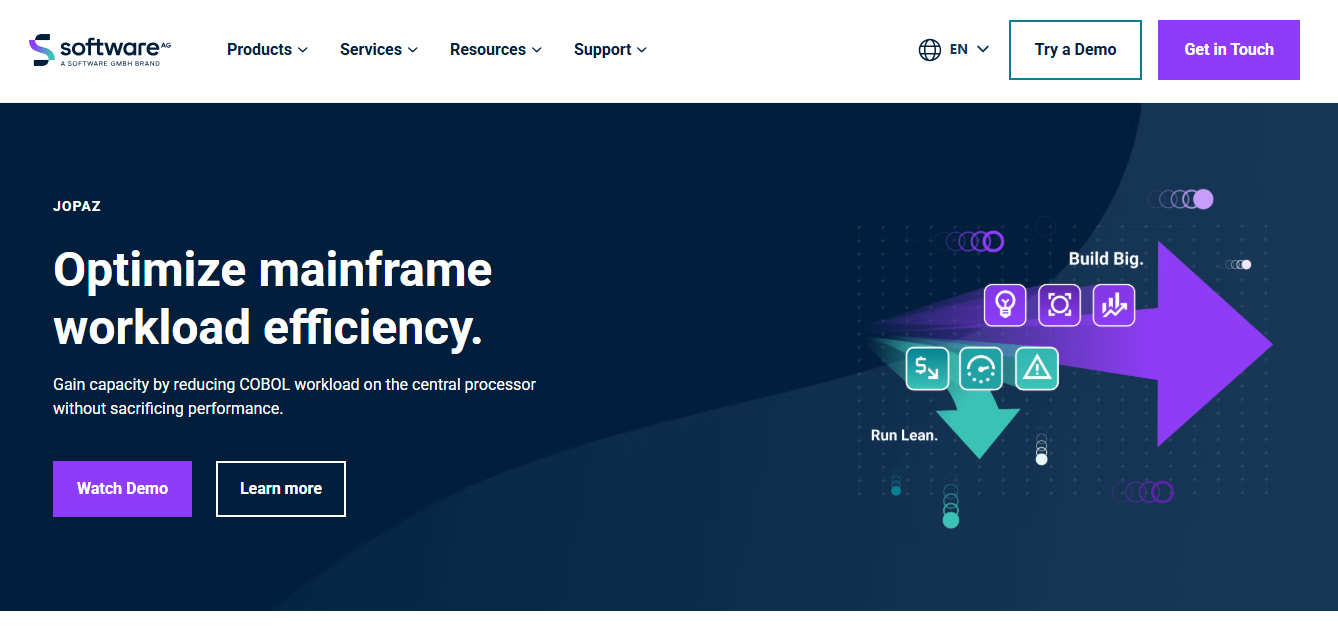Click the Try a Demo button
The height and width of the screenshot is (639, 1338).
coord(1075,50)
